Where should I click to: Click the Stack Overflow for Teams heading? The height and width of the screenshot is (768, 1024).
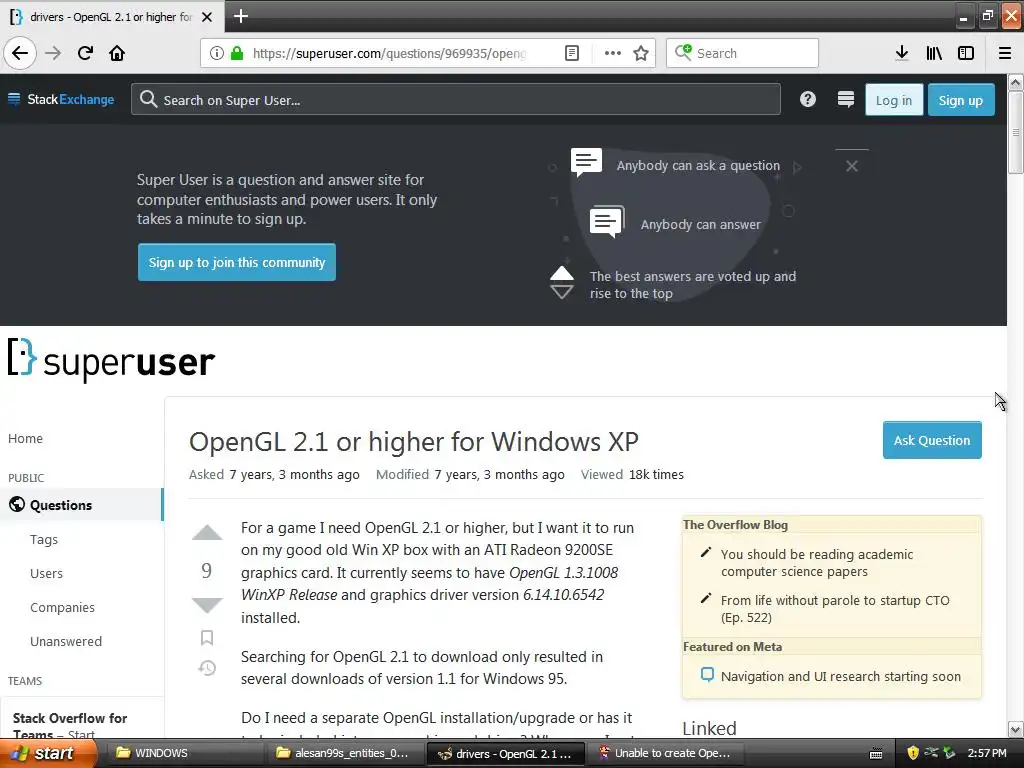point(70,726)
